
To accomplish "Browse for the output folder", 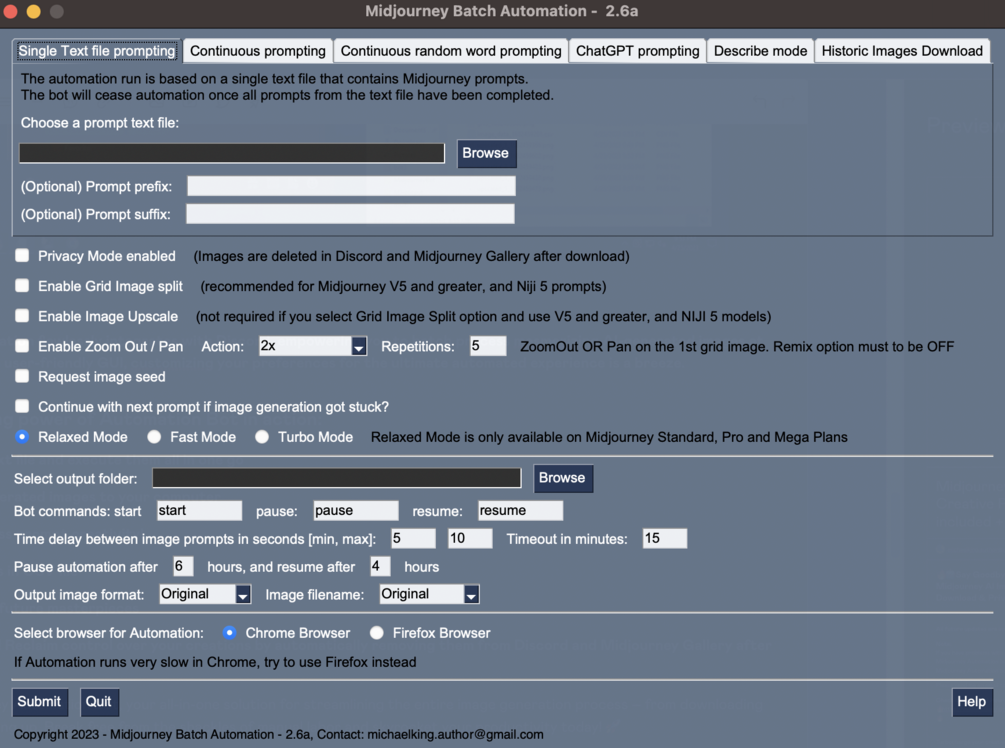I will 563,478.
